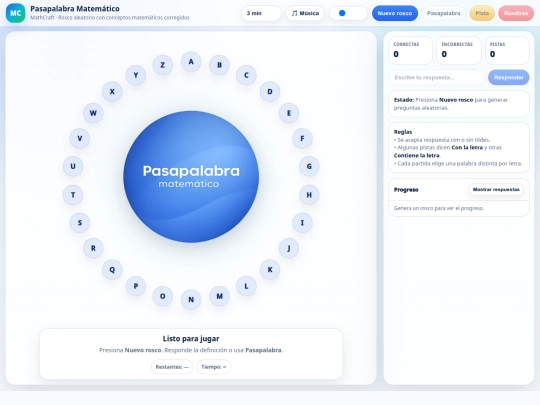
Task: Click the Tiempo counter pill
Action: coord(214,367)
